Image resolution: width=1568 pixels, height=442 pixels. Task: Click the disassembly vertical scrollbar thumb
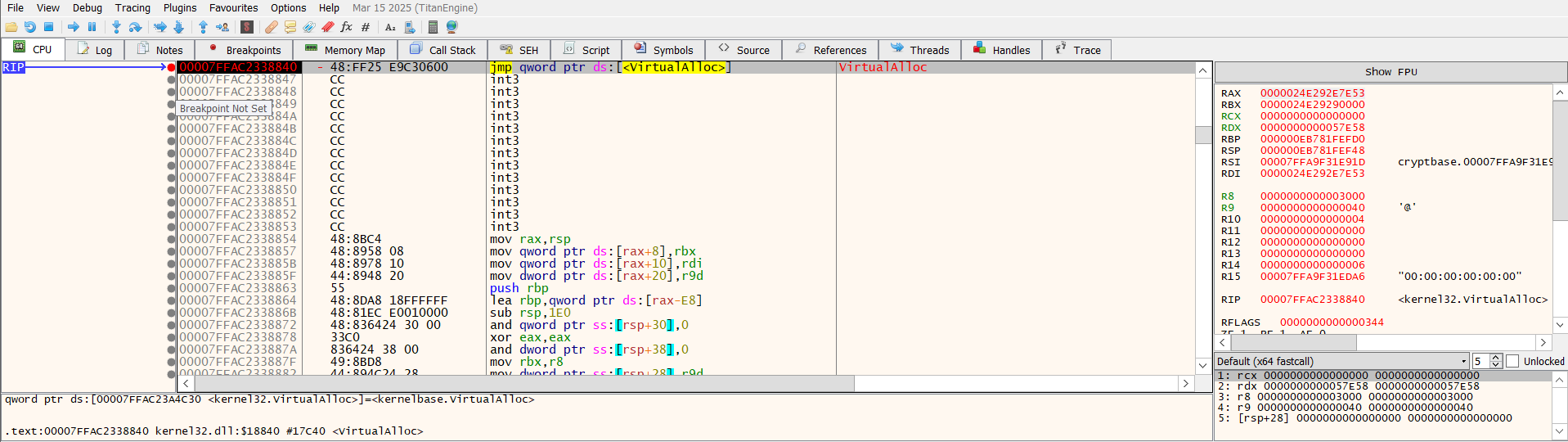coord(1202,135)
